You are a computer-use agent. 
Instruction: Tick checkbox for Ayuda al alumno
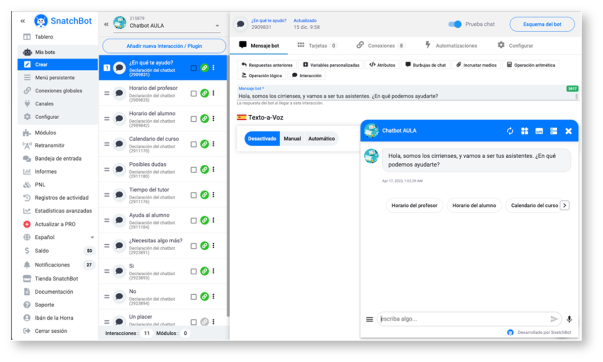(x=194, y=220)
